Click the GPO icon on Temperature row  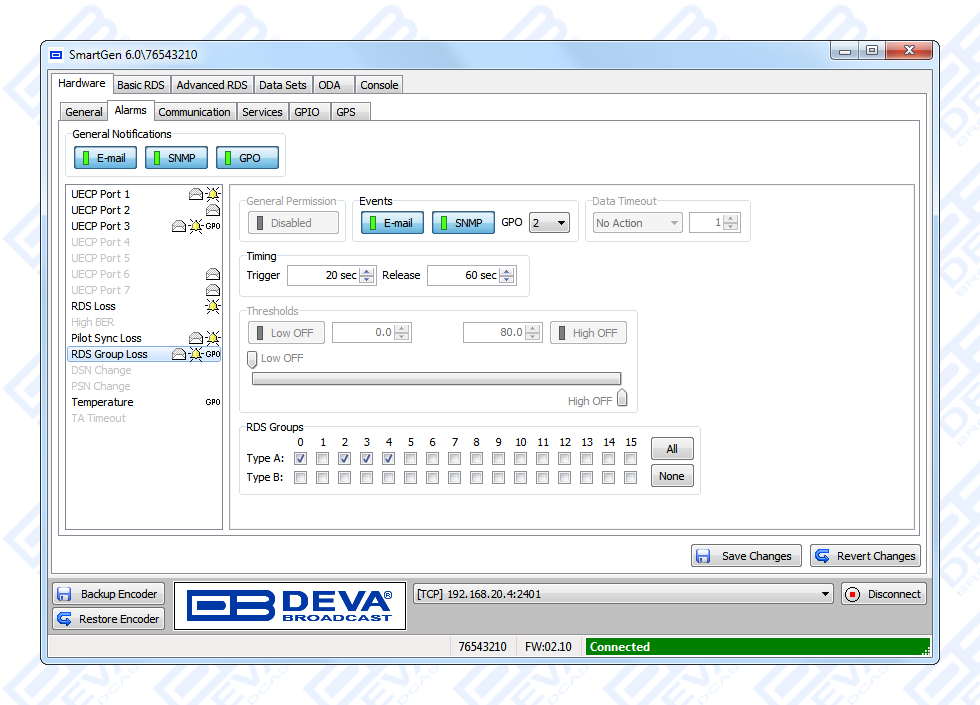[212, 402]
